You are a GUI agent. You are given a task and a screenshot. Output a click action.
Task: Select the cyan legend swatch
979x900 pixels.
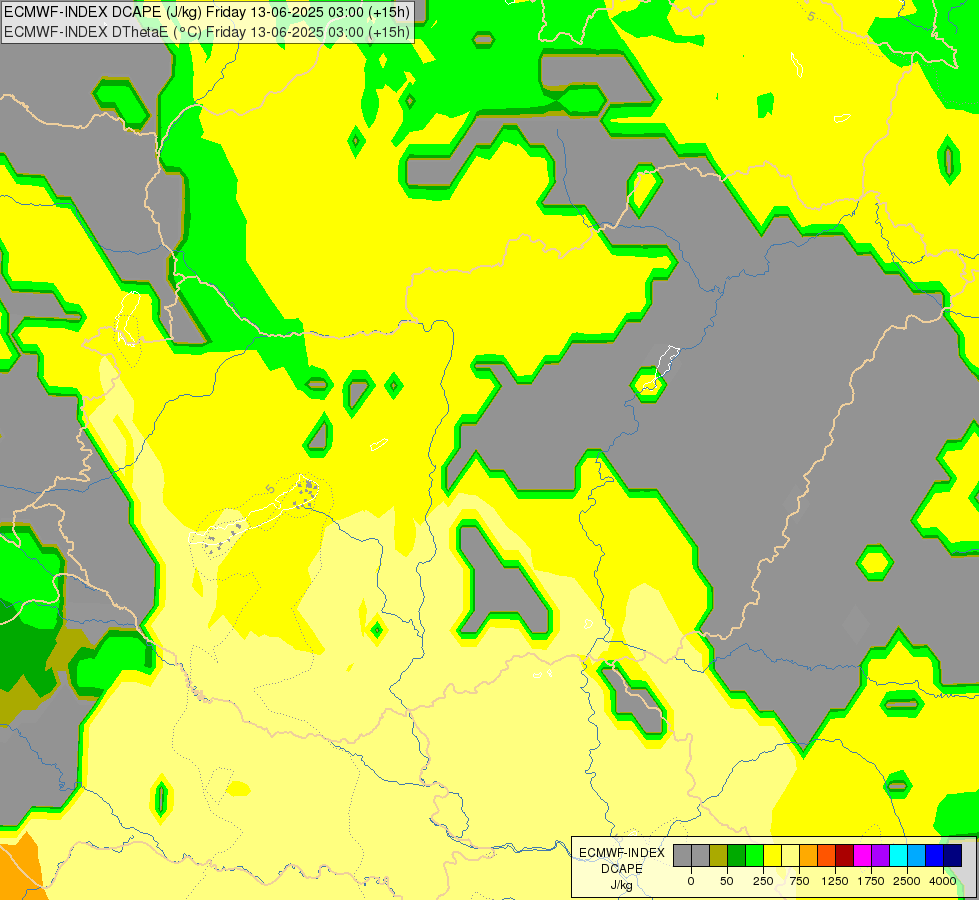coord(898,855)
